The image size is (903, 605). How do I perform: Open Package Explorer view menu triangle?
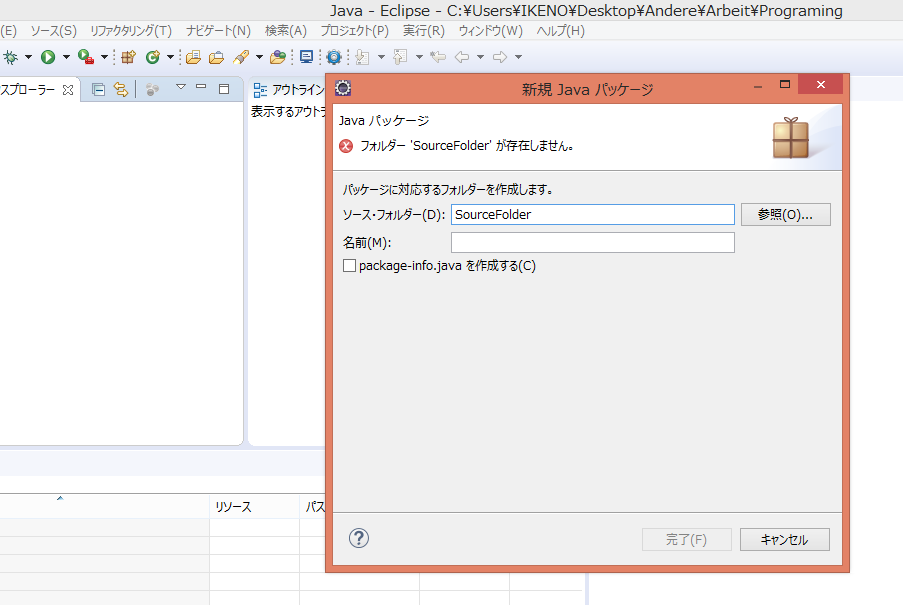tap(181, 87)
